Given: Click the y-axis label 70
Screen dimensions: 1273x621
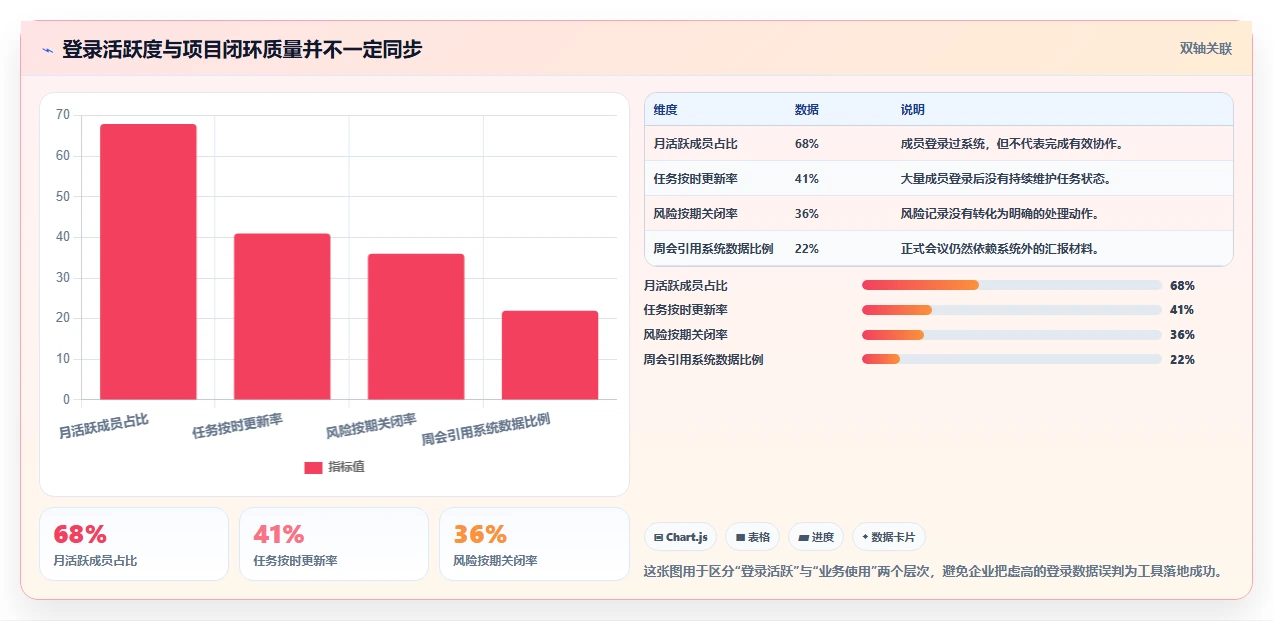Looking at the screenshot, I should pyautogui.click(x=63, y=115).
